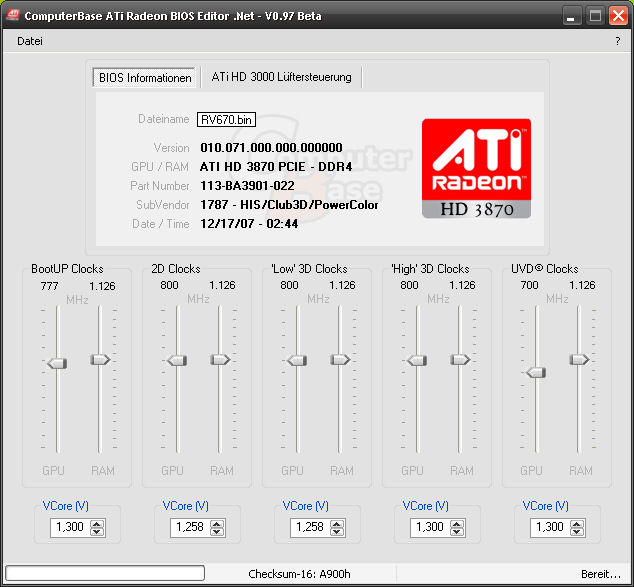This screenshot has height=587, width=634.
Task: Click 2D Clocks RAM slider handle
Action: [220, 359]
